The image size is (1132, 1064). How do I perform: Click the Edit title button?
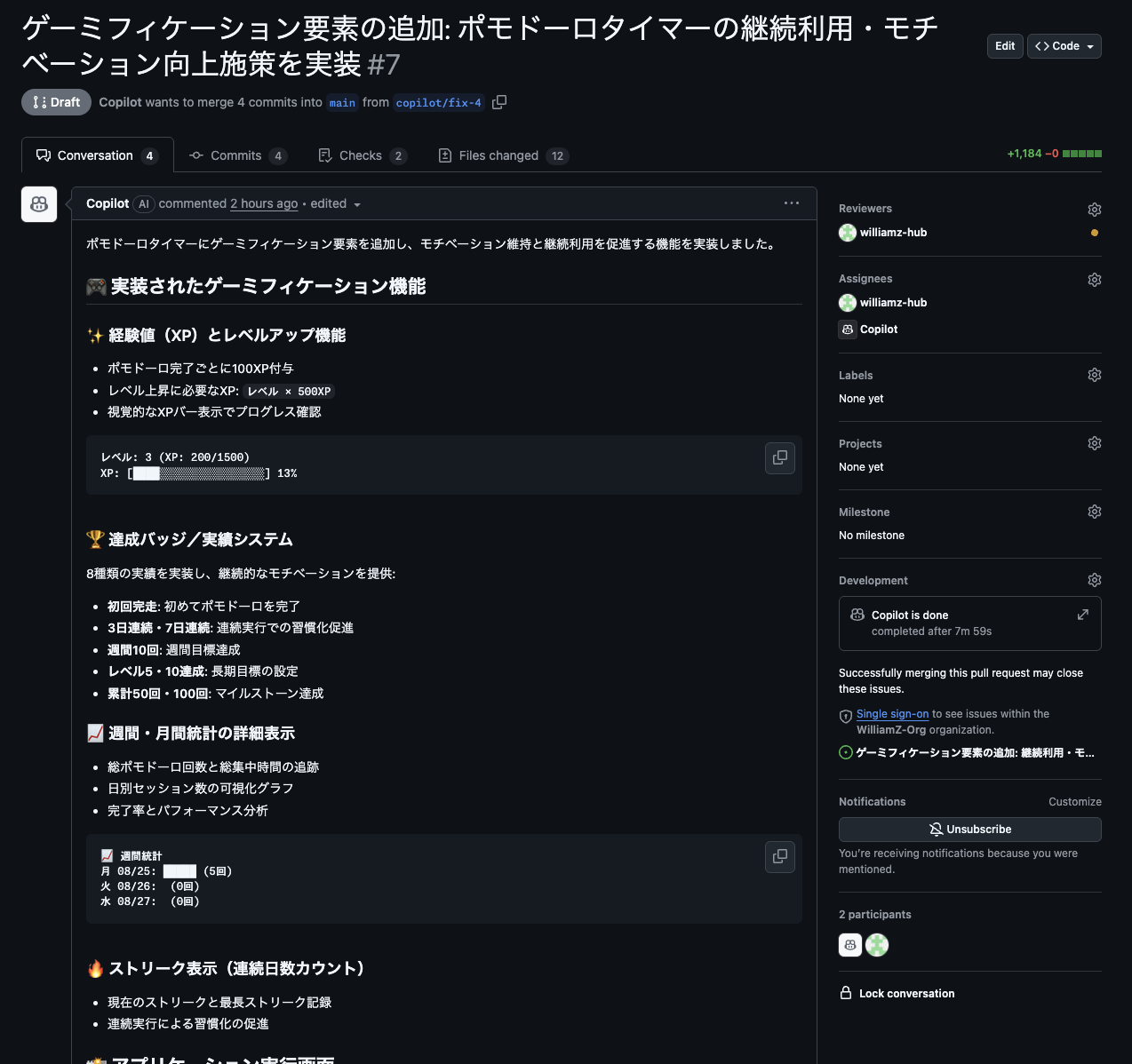[x=1005, y=46]
